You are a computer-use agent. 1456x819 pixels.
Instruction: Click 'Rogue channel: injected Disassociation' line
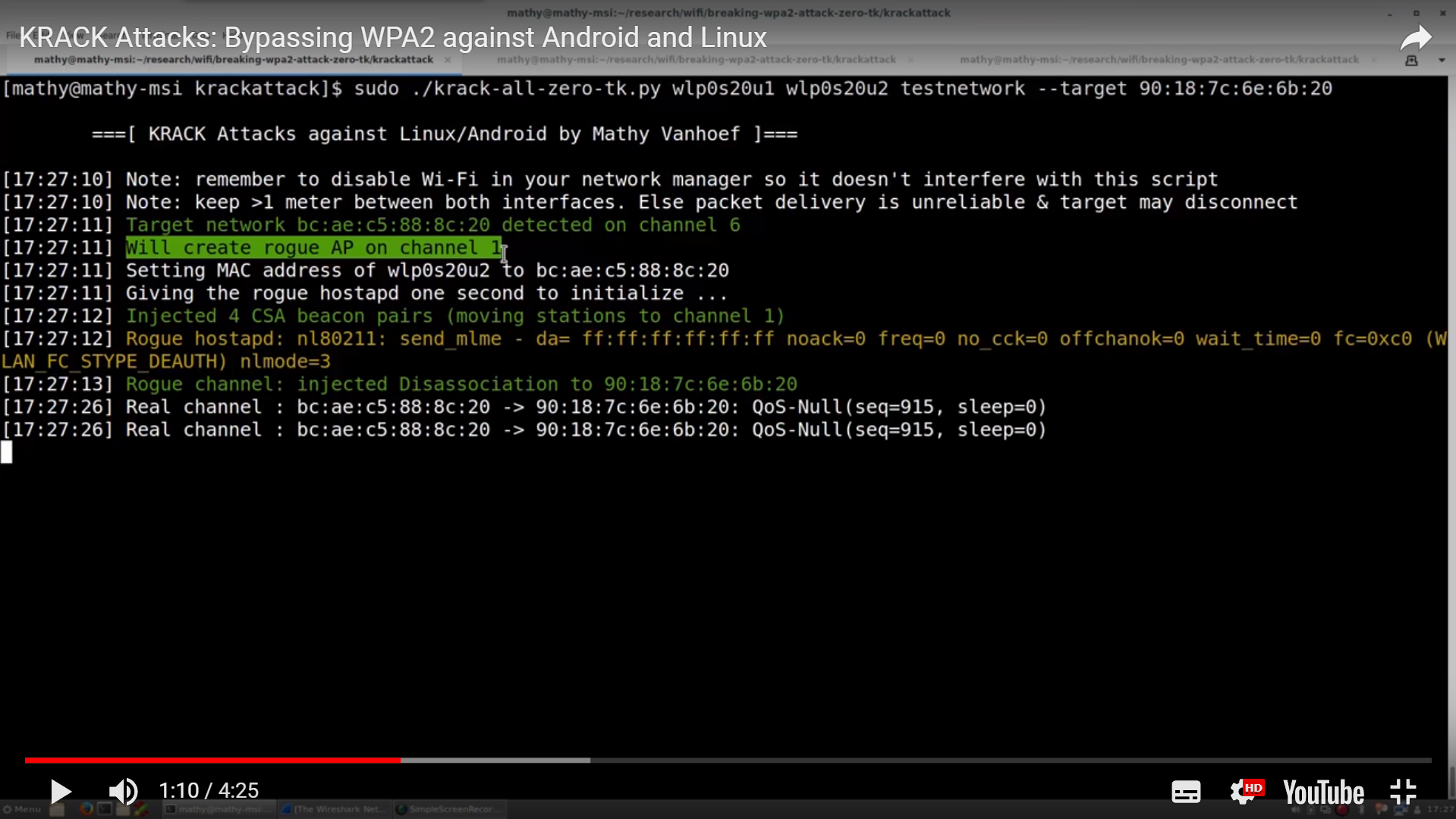click(x=461, y=385)
